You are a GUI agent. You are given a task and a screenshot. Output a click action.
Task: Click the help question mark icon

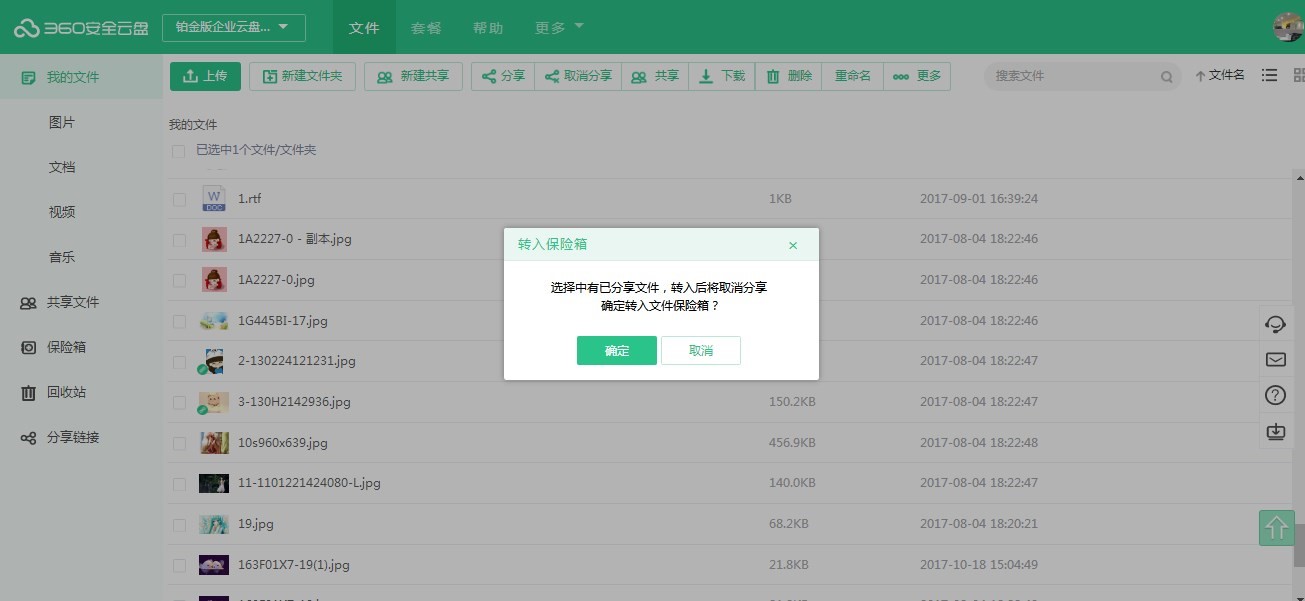1275,395
